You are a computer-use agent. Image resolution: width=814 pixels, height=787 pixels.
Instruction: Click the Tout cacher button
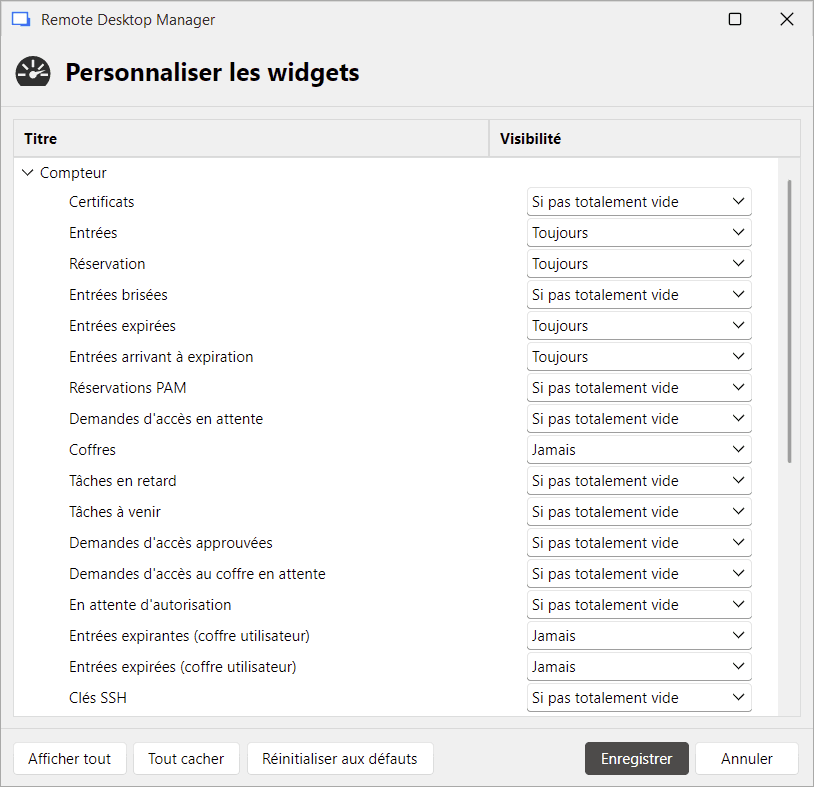click(186, 758)
